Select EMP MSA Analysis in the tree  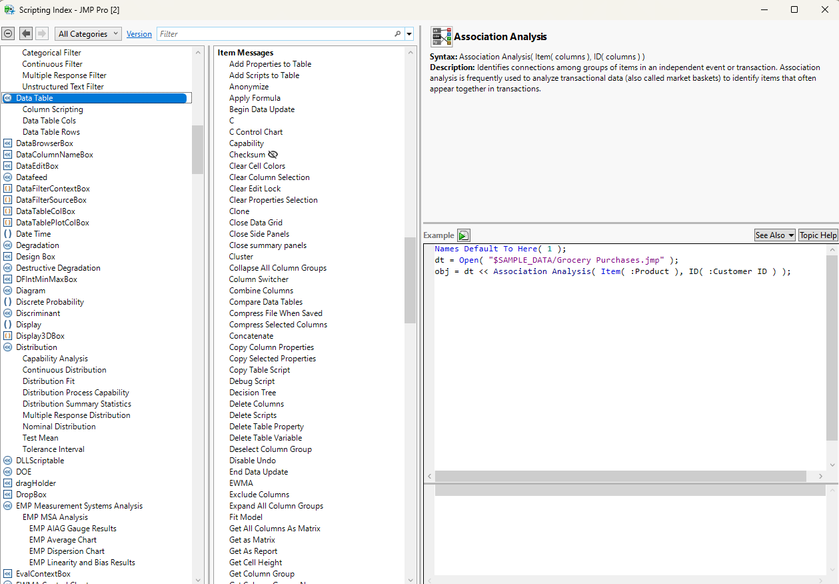click(x=55, y=517)
